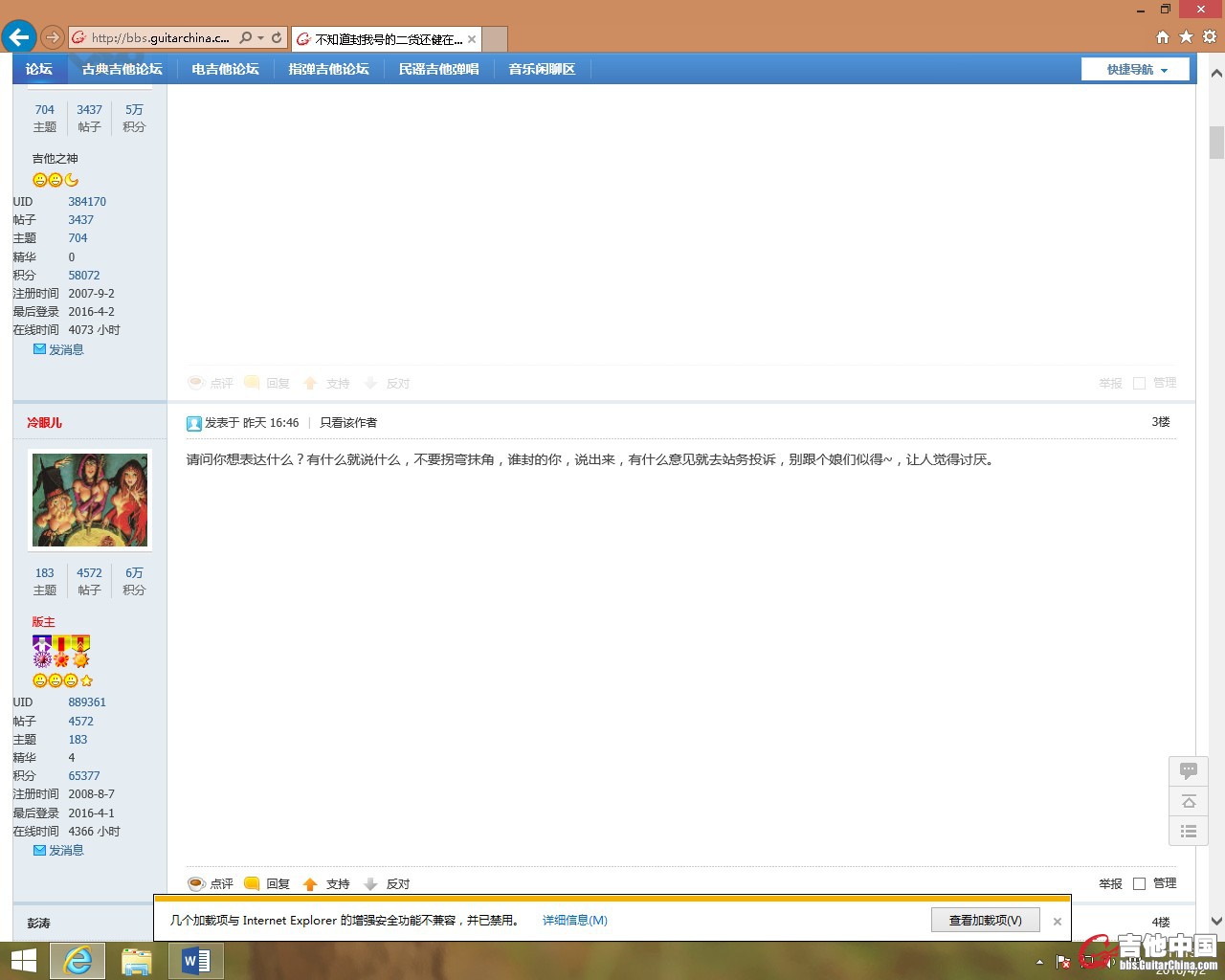
Task: Open the address bar search dropdown arrow
Action: [260, 38]
